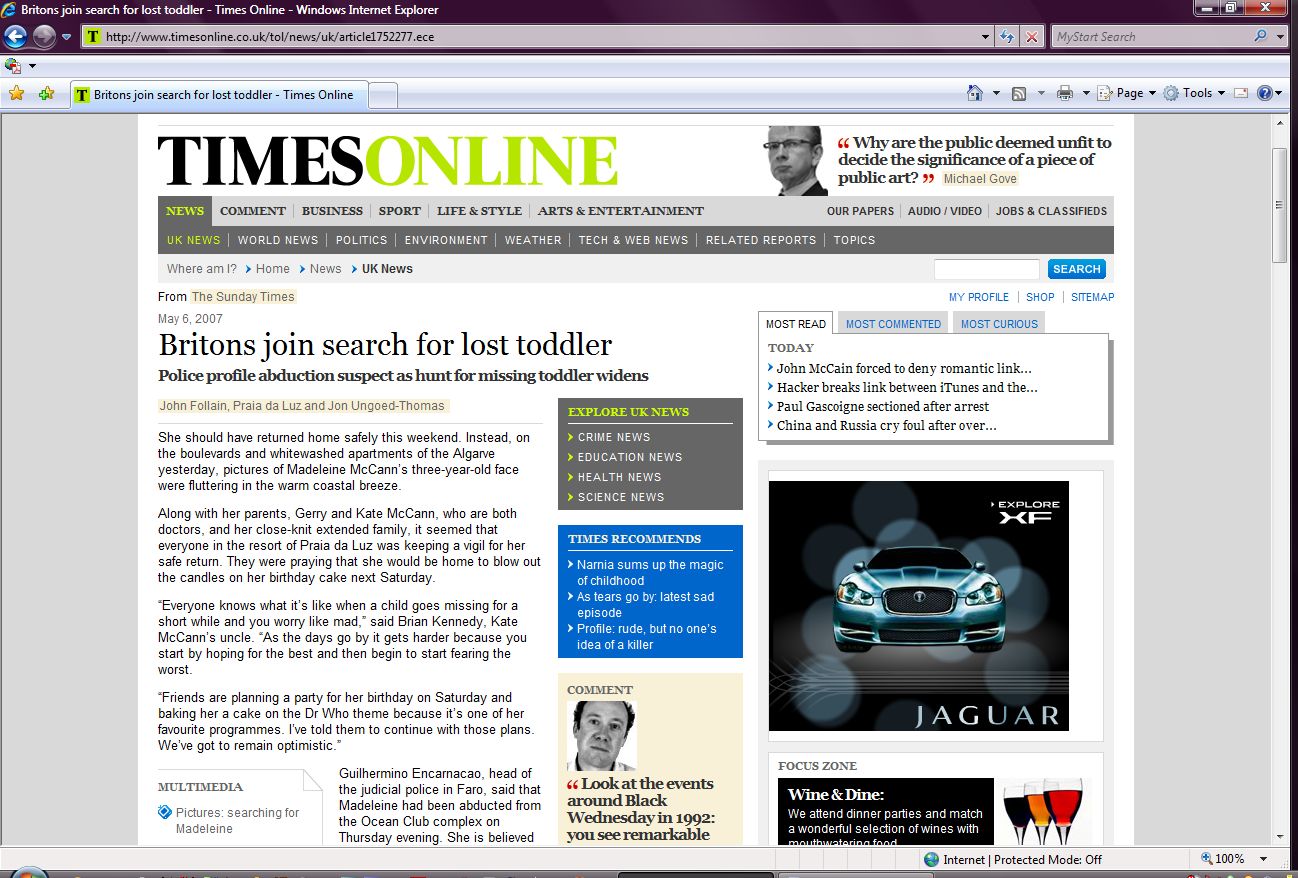Click the Print icon in toolbar

(x=1064, y=93)
